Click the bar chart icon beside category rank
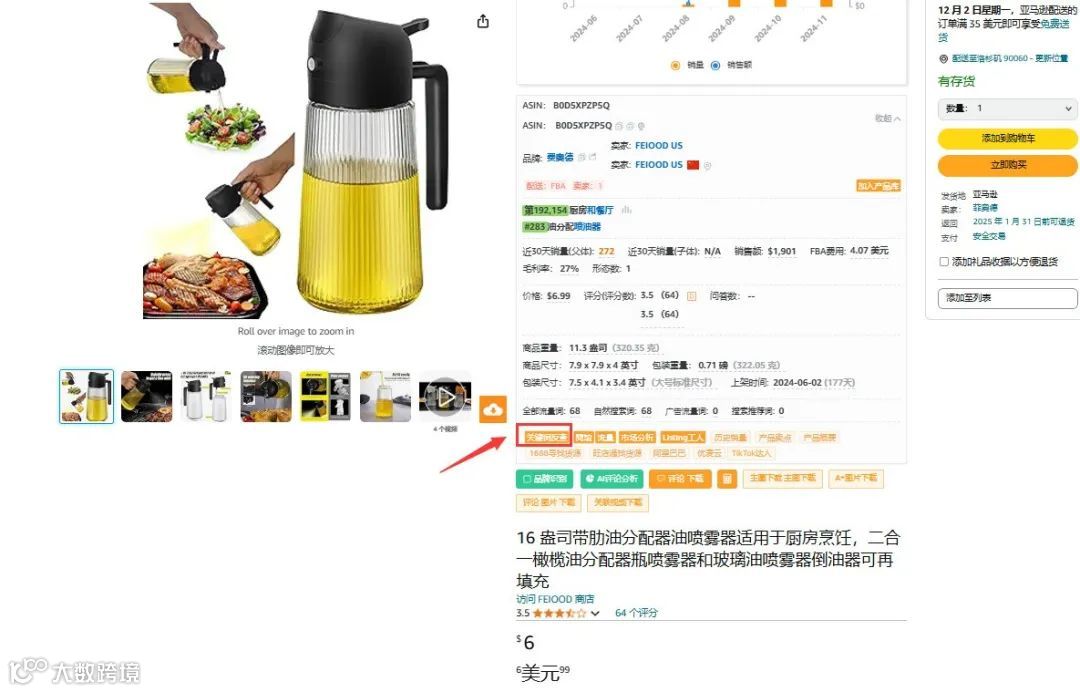Screen dimensions: 1080x692 (626, 210)
